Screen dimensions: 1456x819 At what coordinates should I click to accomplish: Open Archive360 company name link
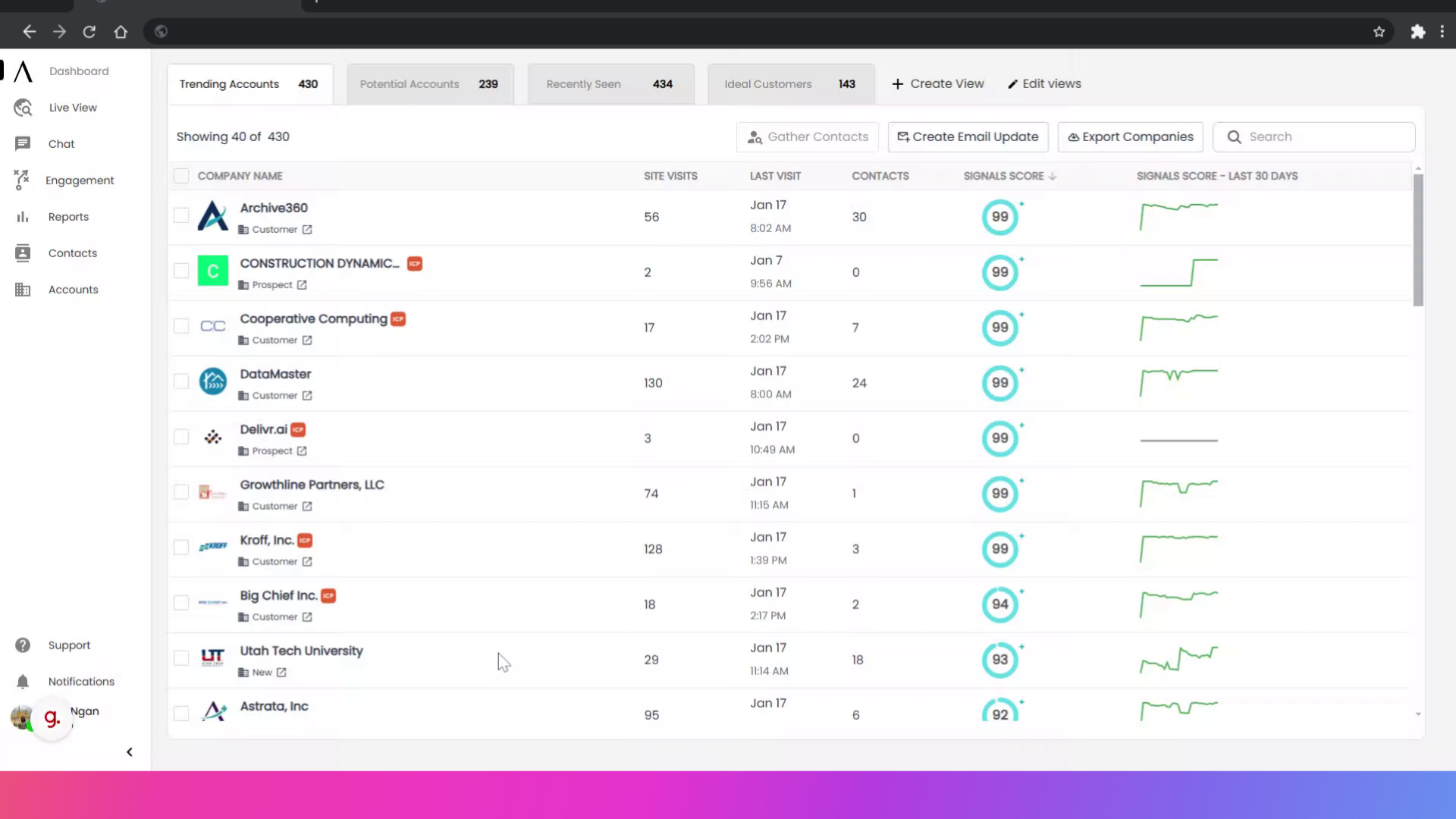[x=274, y=208]
